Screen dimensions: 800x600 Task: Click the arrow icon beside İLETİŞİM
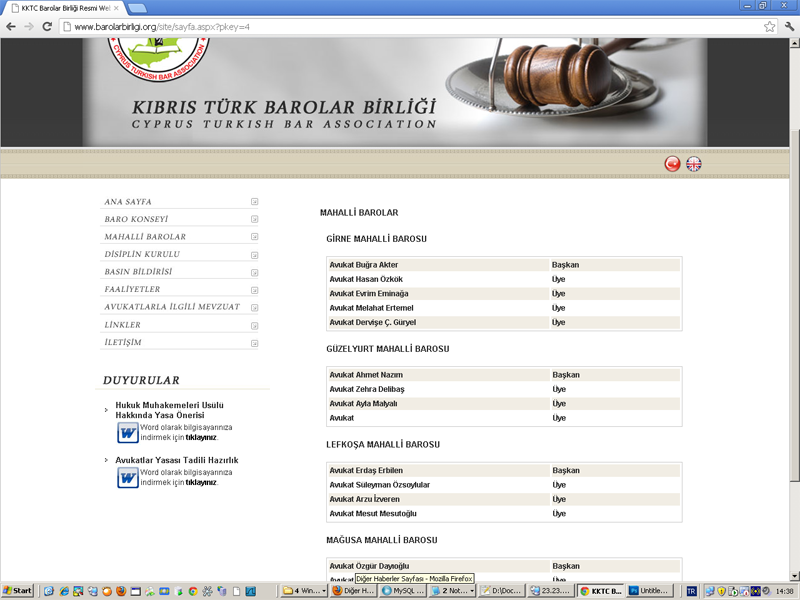(254, 343)
